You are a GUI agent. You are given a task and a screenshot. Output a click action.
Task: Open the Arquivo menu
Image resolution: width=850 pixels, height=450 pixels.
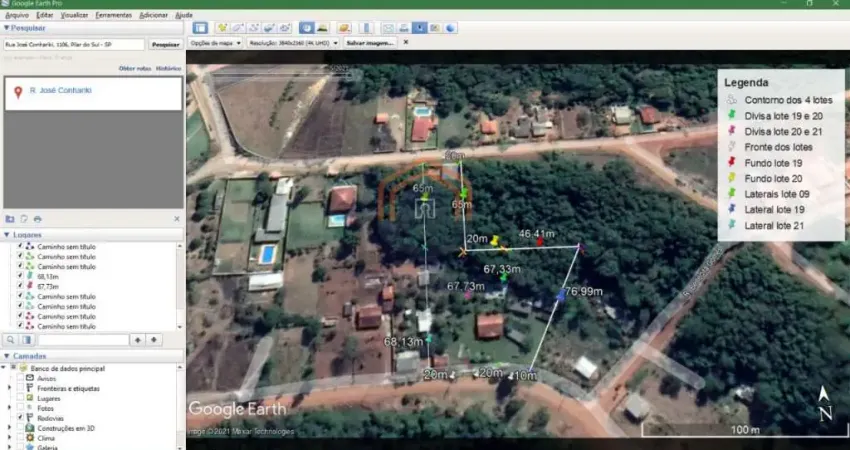click(17, 15)
